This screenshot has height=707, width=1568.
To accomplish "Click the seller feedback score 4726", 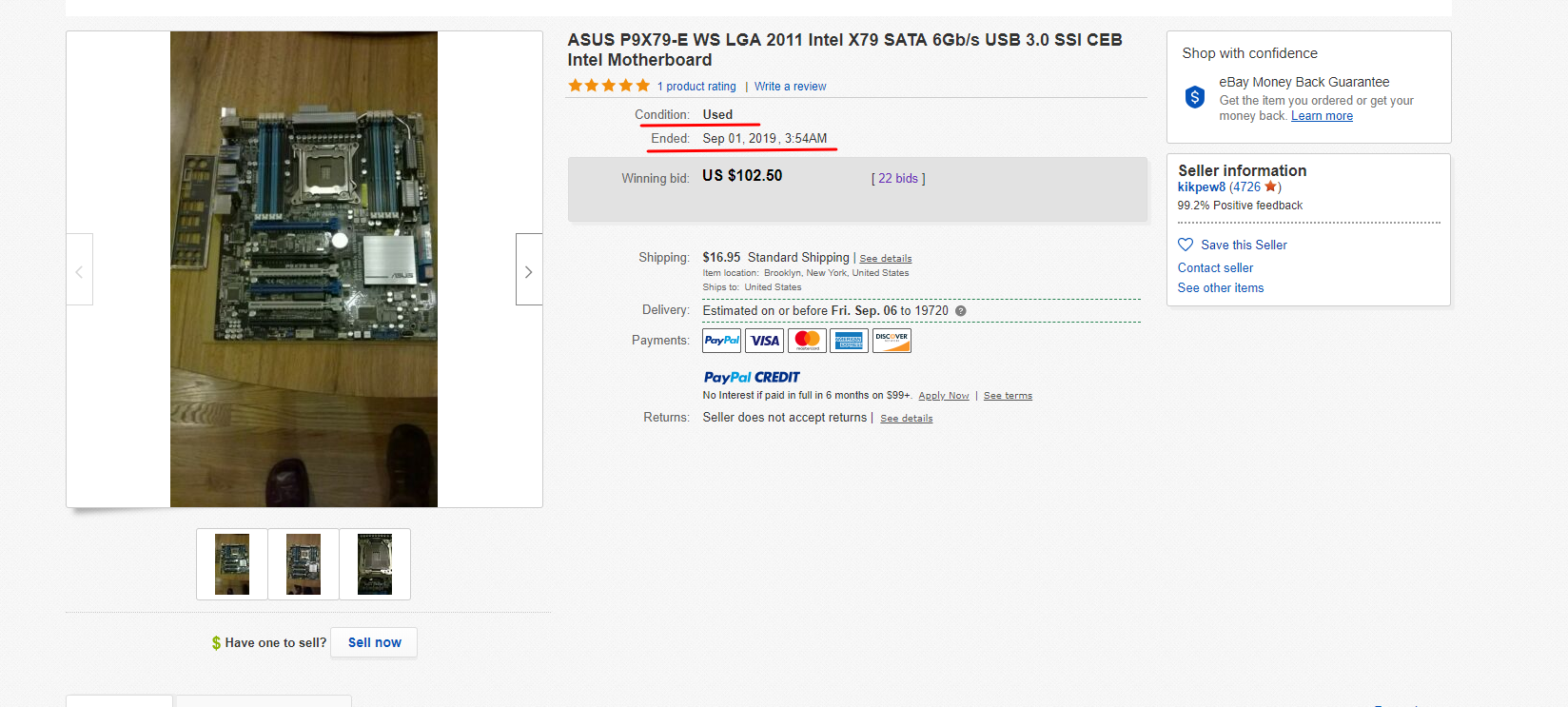I will 1246,187.
